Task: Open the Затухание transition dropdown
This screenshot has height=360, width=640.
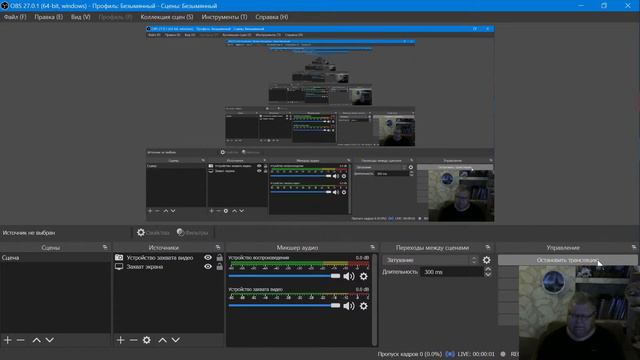Action: [430, 260]
